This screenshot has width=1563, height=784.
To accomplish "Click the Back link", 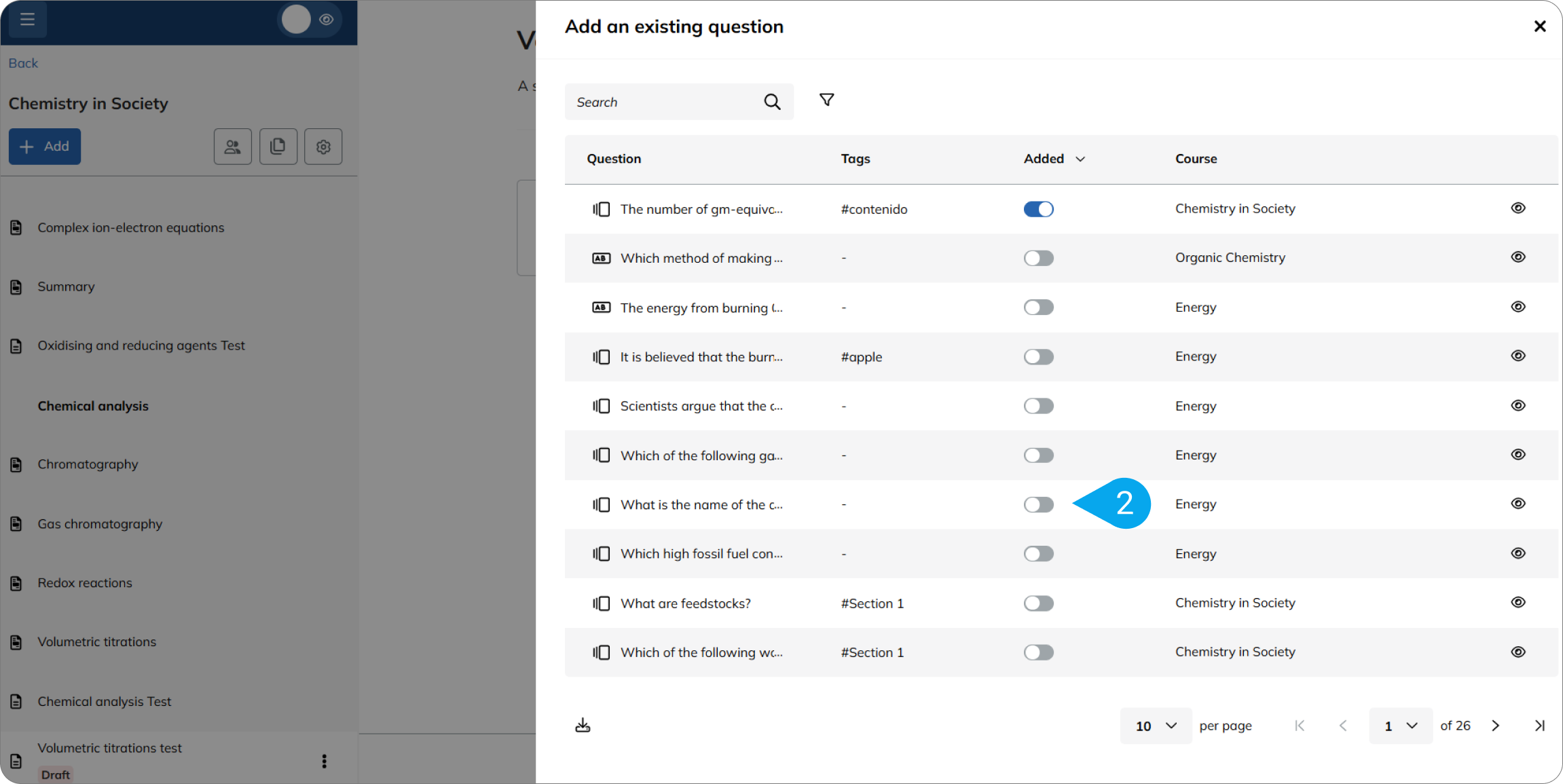I will (x=23, y=63).
